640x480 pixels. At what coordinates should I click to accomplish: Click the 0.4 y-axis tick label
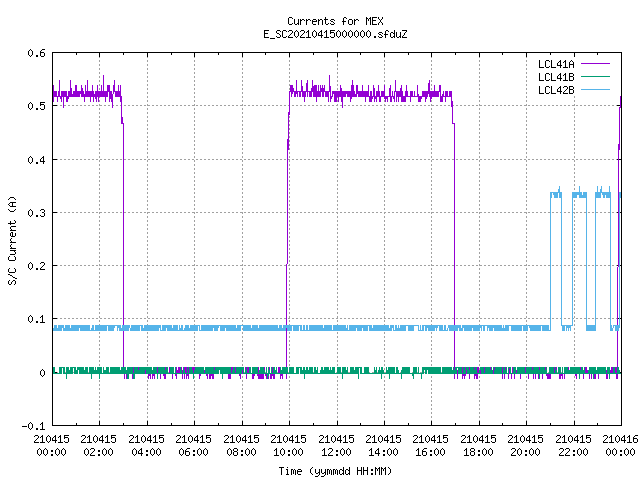pyautogui.click(x=36, y=160)
